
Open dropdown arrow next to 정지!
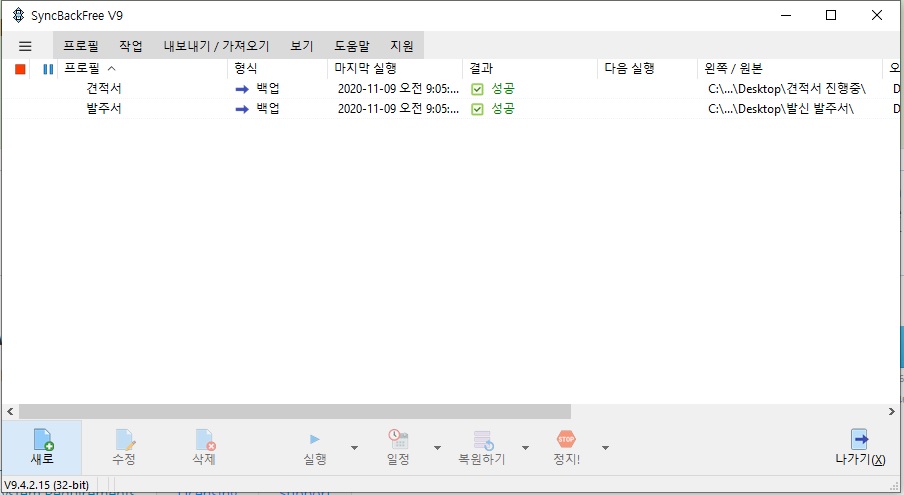pos(605,448)
